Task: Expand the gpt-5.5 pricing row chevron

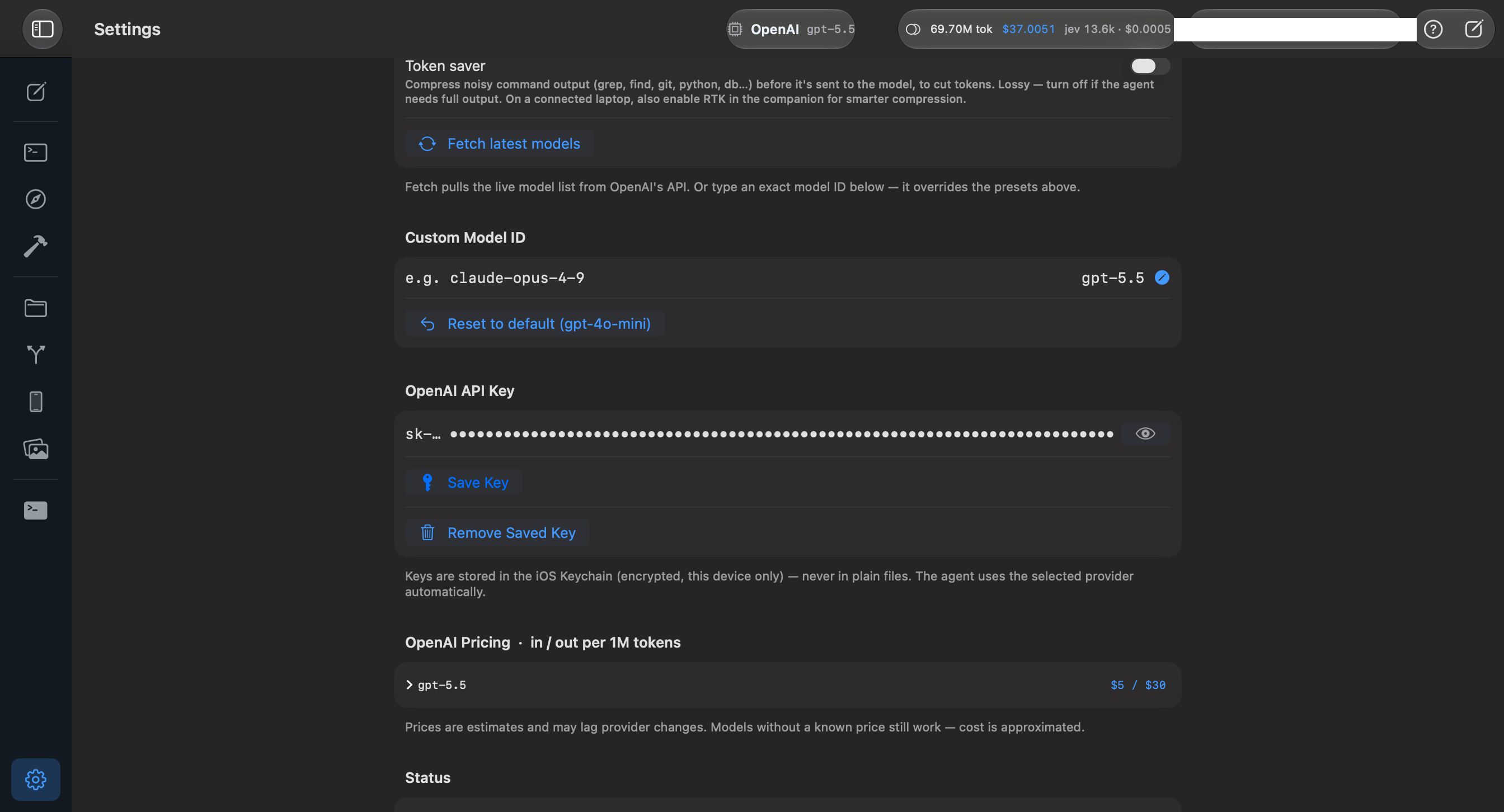Action: point(409,685)
